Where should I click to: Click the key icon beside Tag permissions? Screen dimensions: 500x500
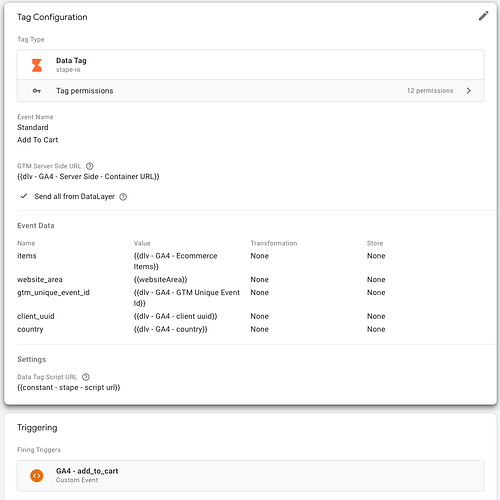37,91
